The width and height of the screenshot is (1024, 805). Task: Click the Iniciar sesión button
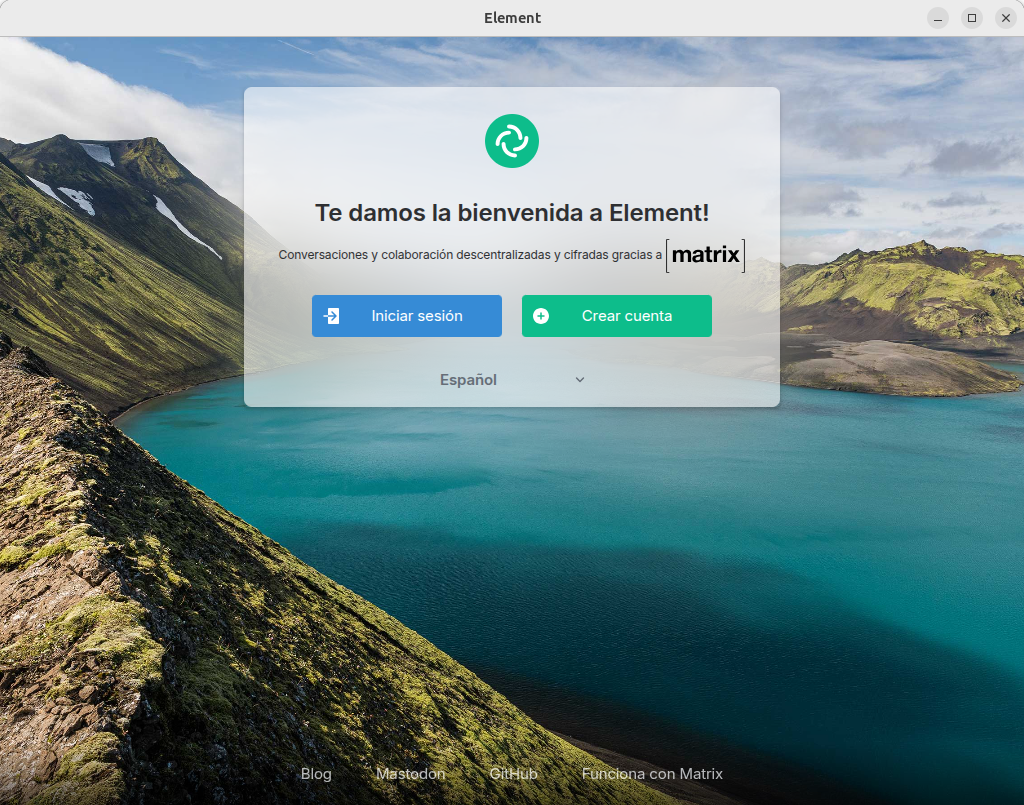coord(406,315)
